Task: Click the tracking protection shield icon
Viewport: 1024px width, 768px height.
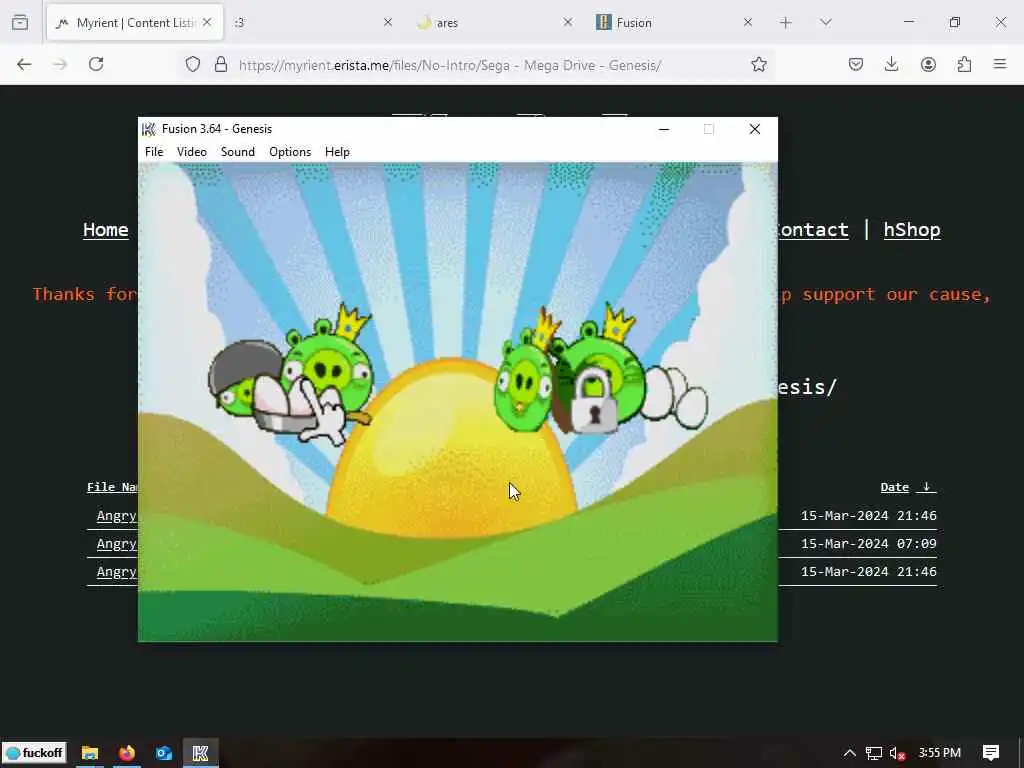Action: tap(193, 65)
